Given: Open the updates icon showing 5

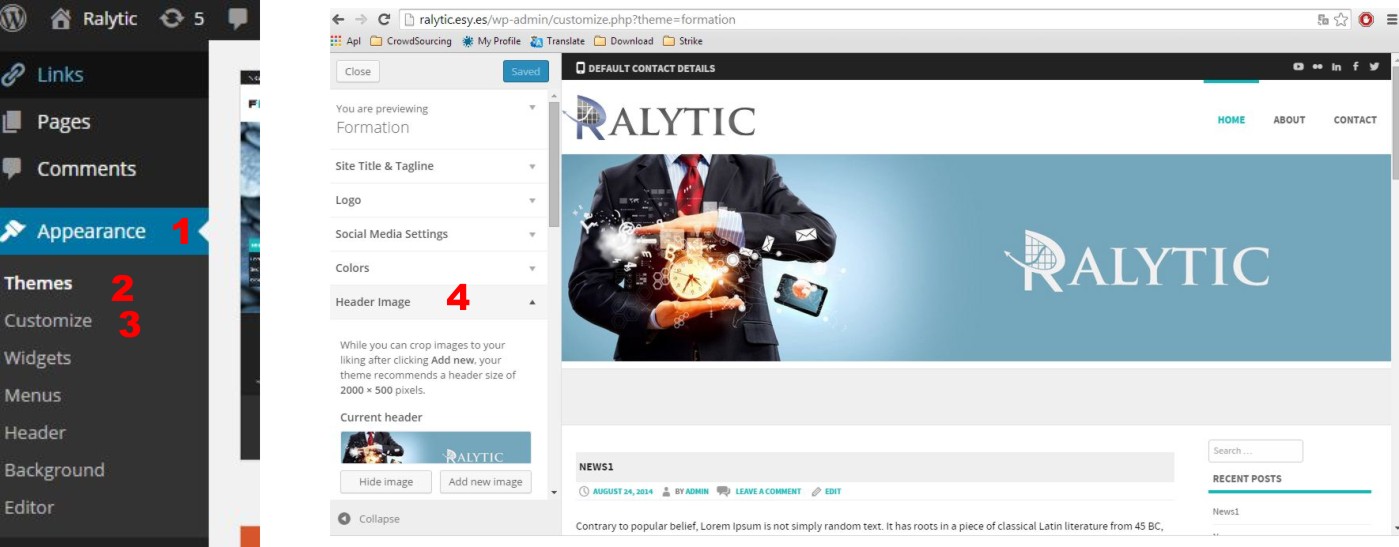Looking at the screenshot, I should 174,19.
